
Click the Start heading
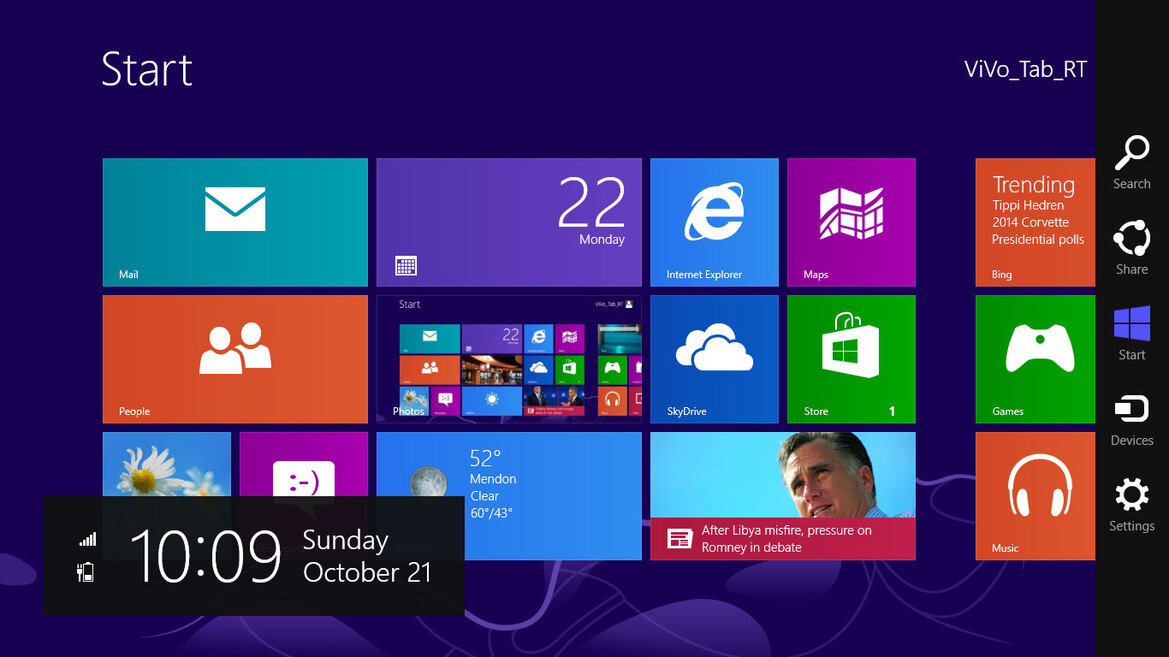(147, 69)
